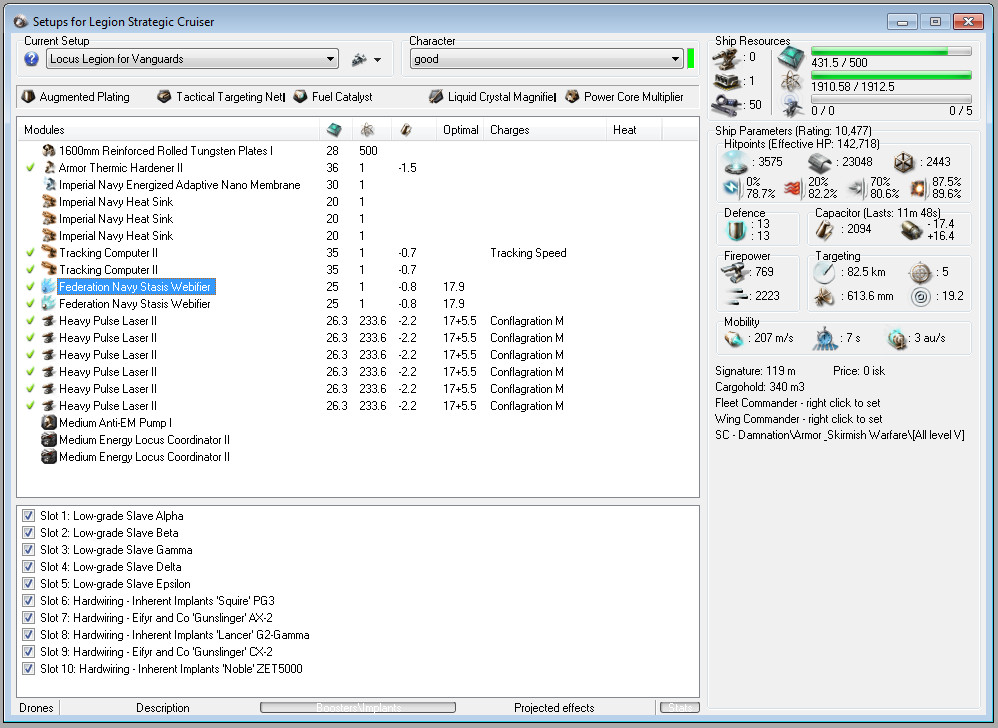Toggle active state of Armor Thermic Hardener II
This screenshot has width=998, height=728.
tap(30, 168)
